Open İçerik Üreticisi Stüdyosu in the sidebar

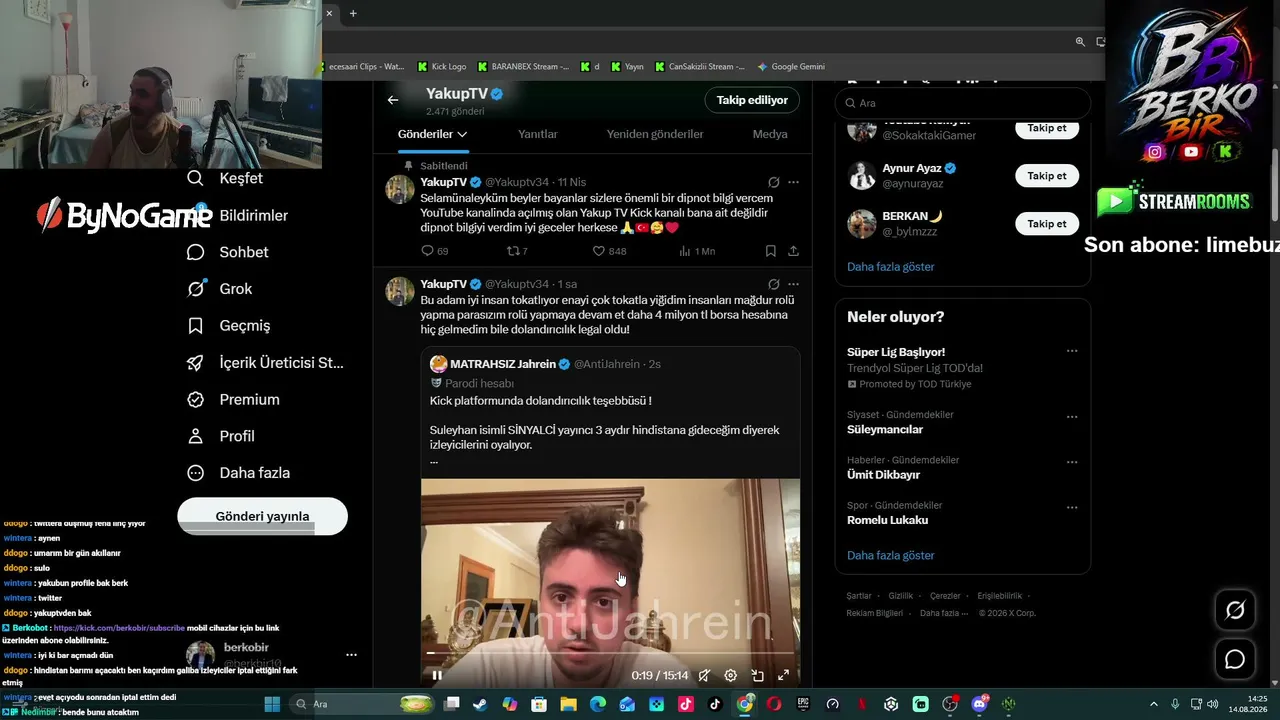pos(266,362)
